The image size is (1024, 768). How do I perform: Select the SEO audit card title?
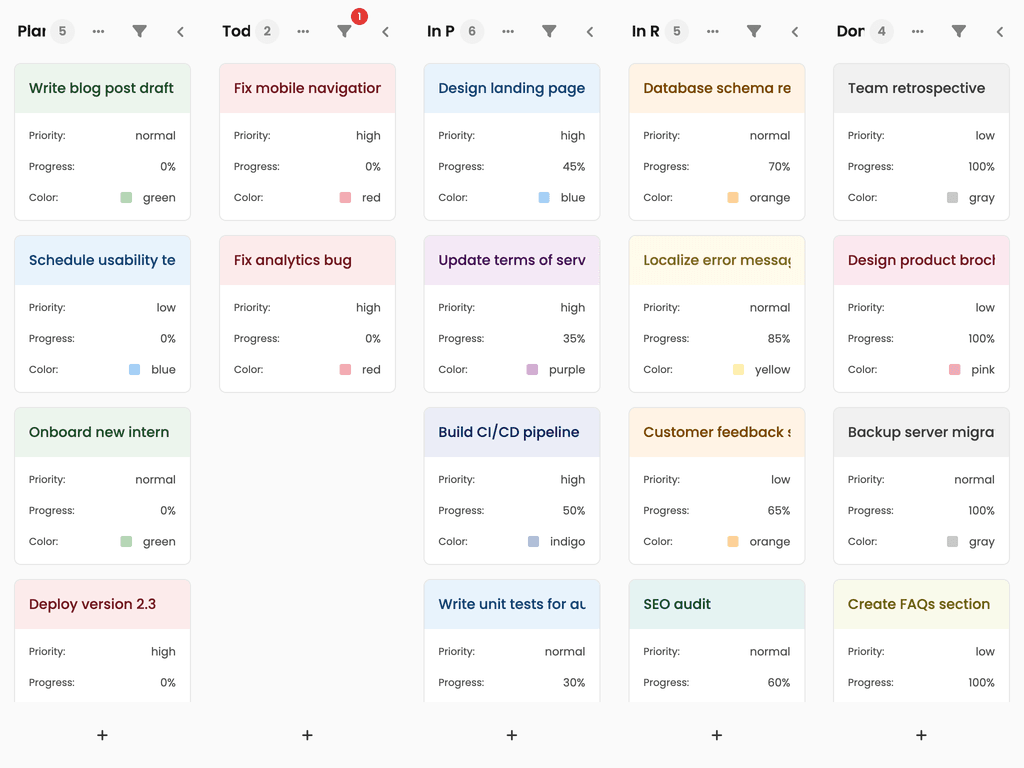tap(677, 604)
